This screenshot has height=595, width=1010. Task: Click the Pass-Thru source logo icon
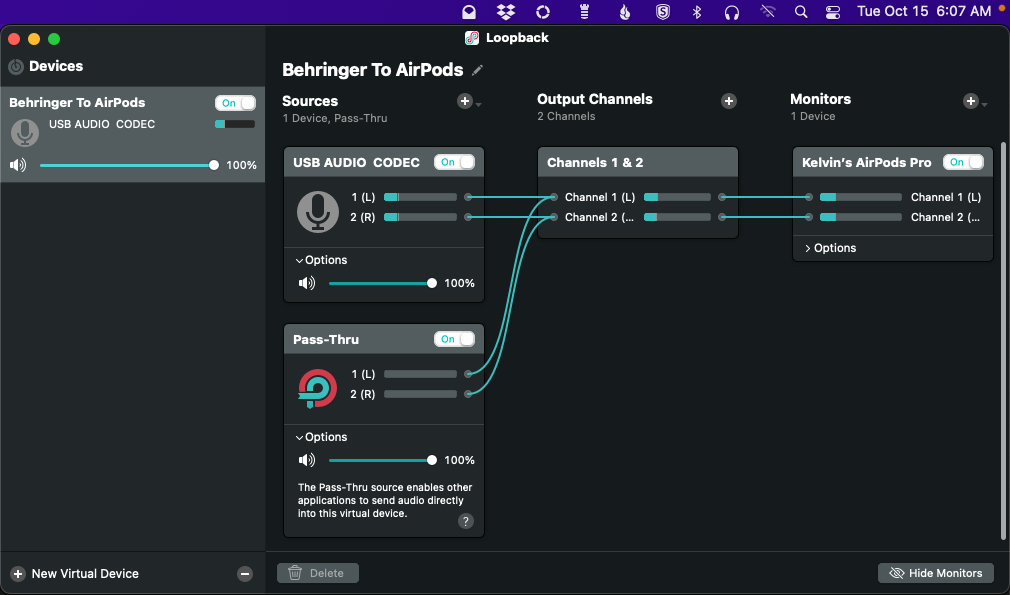click(317, 388)
